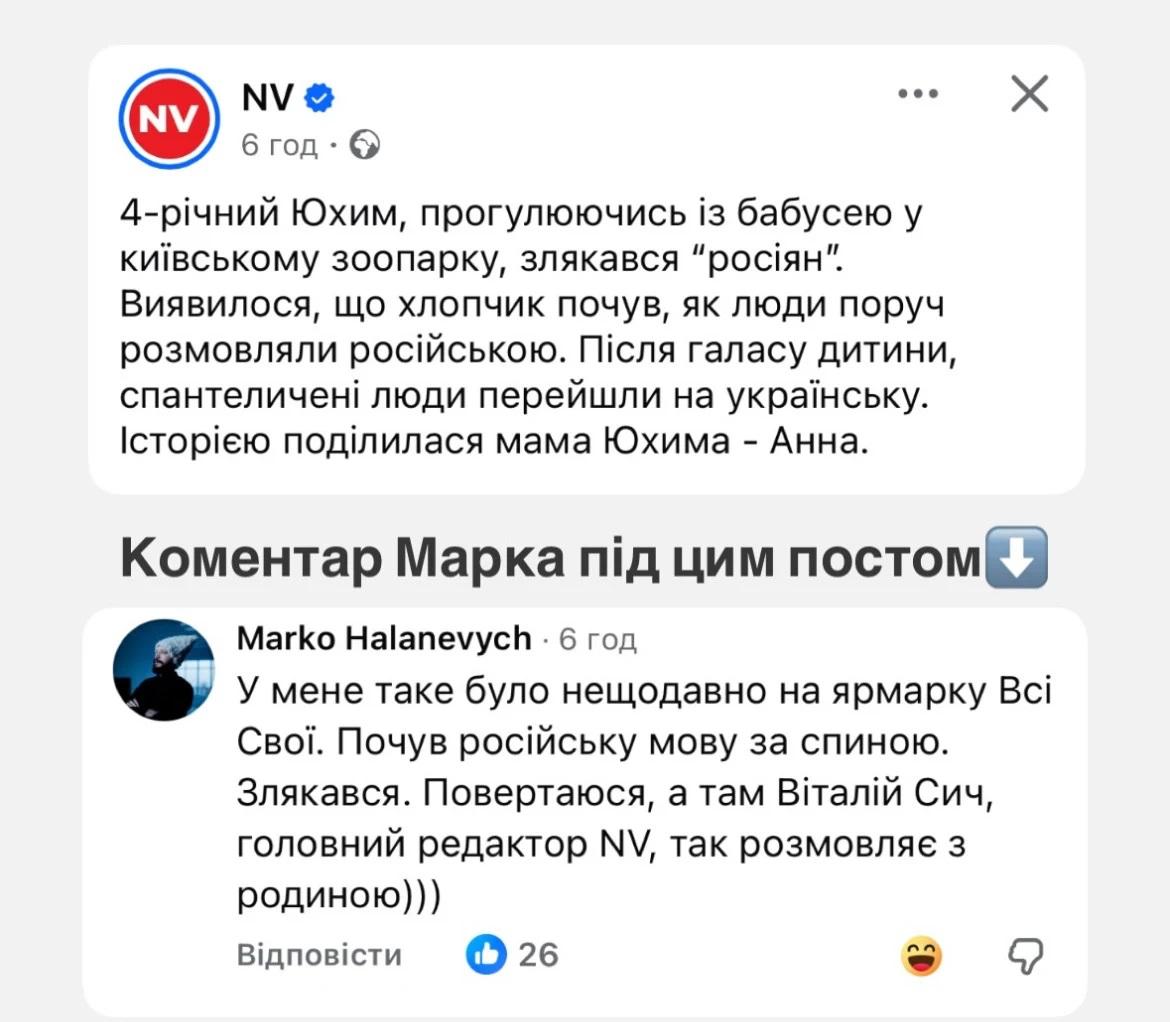Click the comment's "6 год" timestamp
Image resolution: width=1170 pixels, height=1022 pixels.
tap(597, 639)
